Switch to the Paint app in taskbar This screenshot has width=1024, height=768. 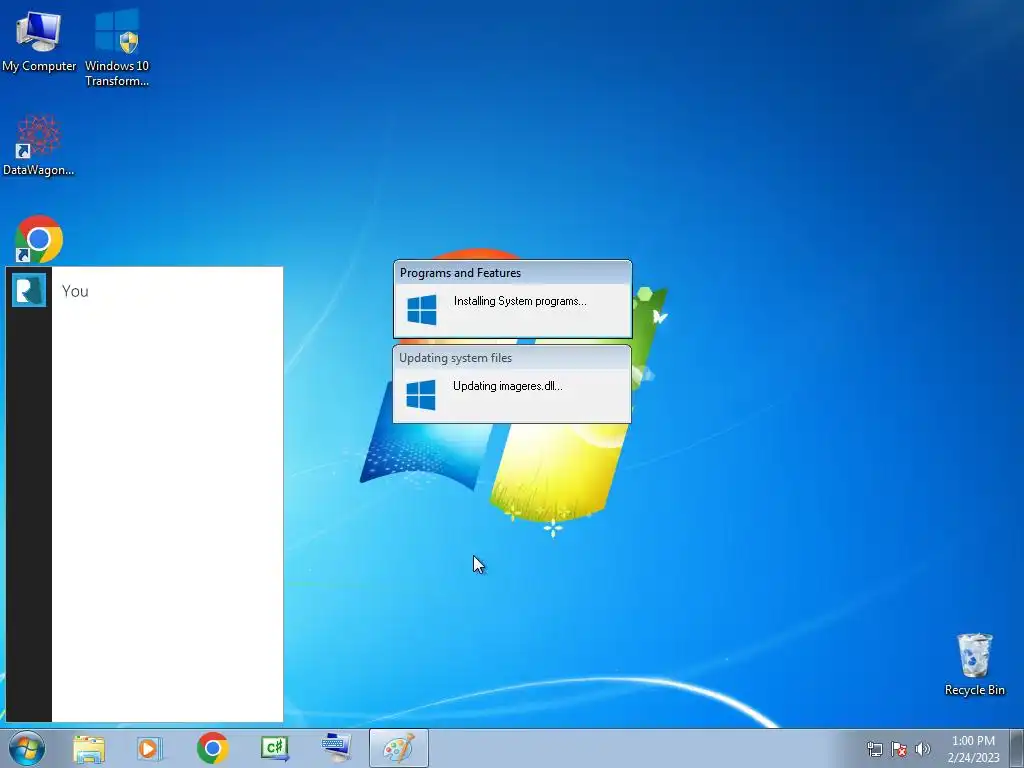(399, 748)
